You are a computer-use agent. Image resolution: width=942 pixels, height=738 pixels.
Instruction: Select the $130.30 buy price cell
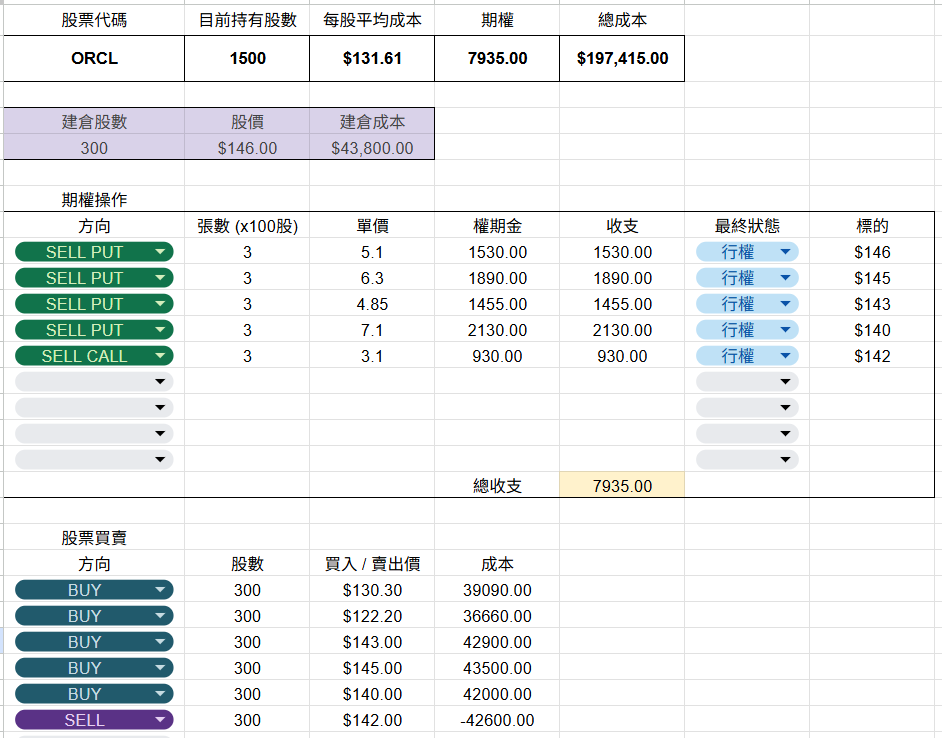pyautogui.click(x=372, y=590)
